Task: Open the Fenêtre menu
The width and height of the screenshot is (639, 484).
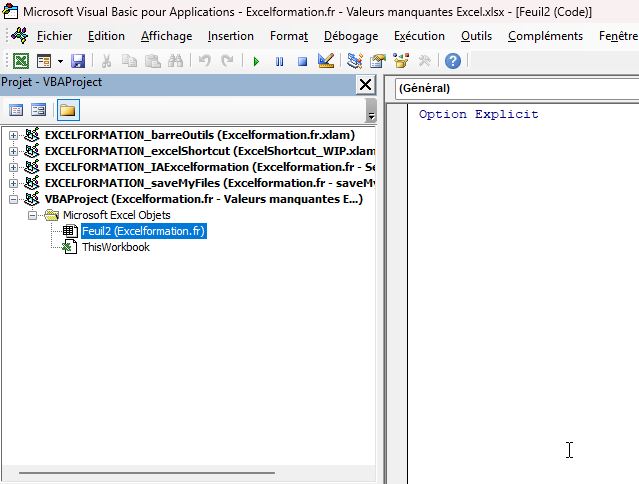Action: point(618,36)
